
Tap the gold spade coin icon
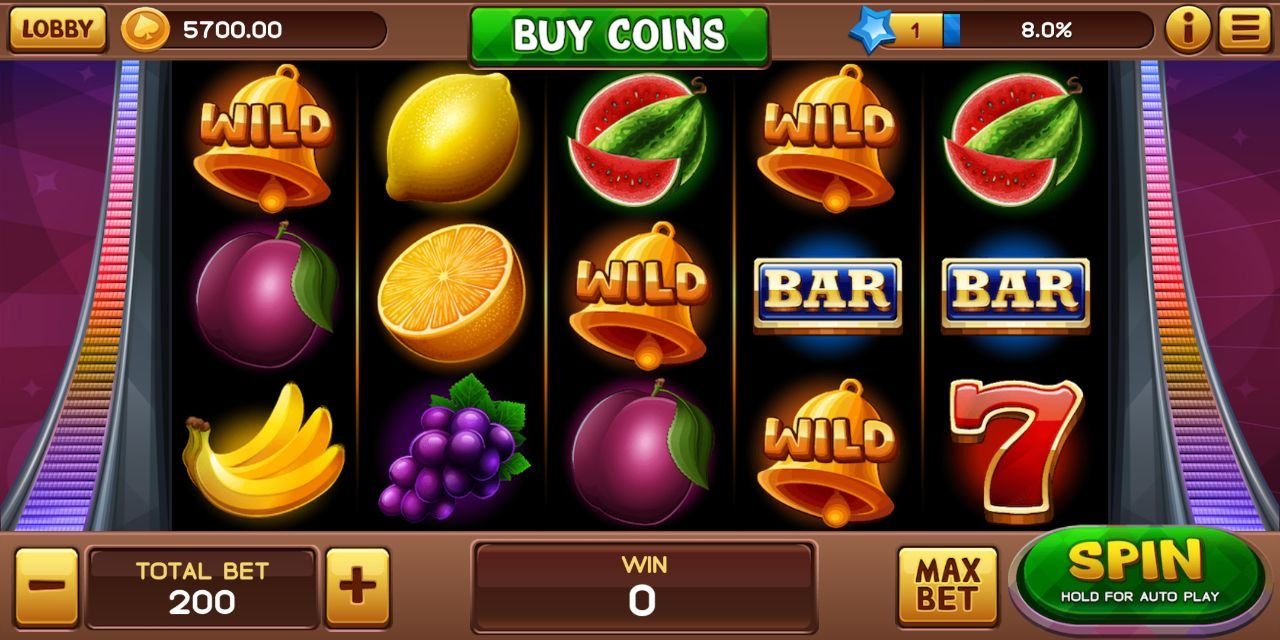145,30
